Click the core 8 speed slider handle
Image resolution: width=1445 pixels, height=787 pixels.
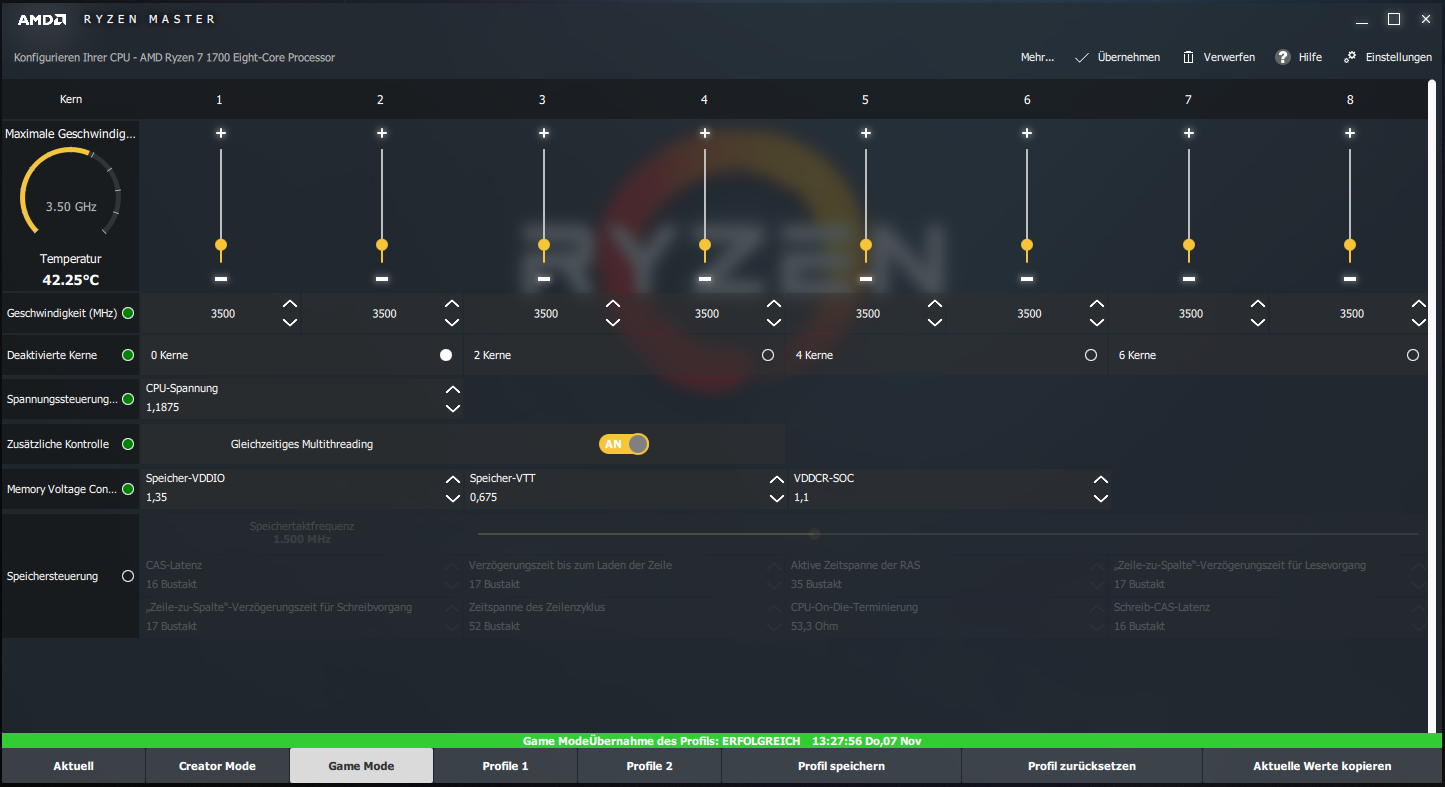coord(1350,246)
